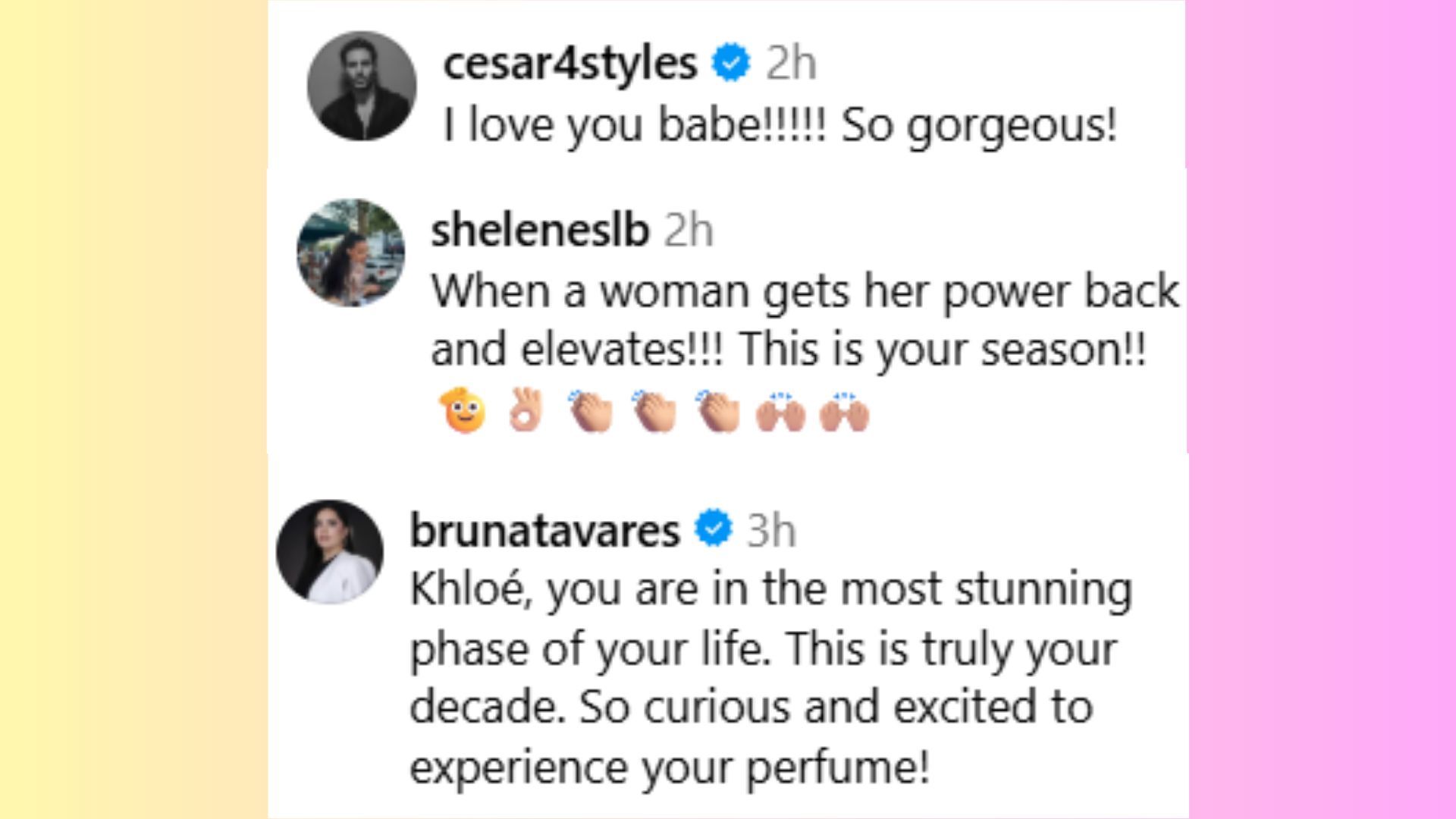The width and height of the screenshot is (1456, 819).
Task: Click the OK hand emoji
Action: [526, 411]
